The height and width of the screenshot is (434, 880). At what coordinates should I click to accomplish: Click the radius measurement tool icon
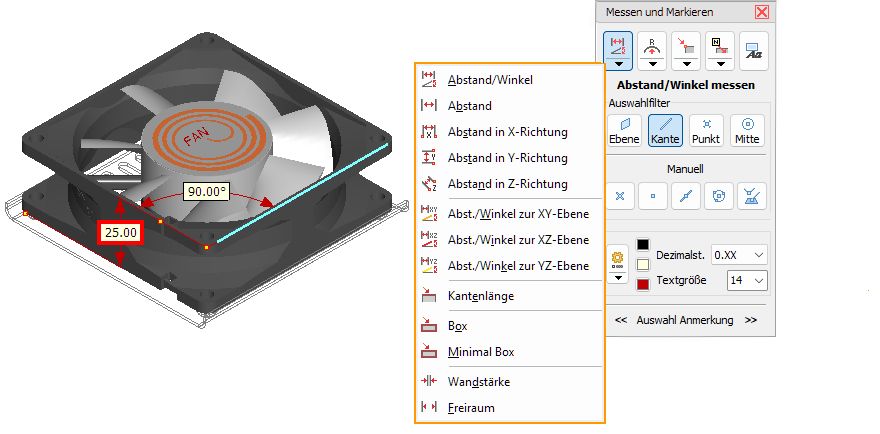tap(653, 45)
